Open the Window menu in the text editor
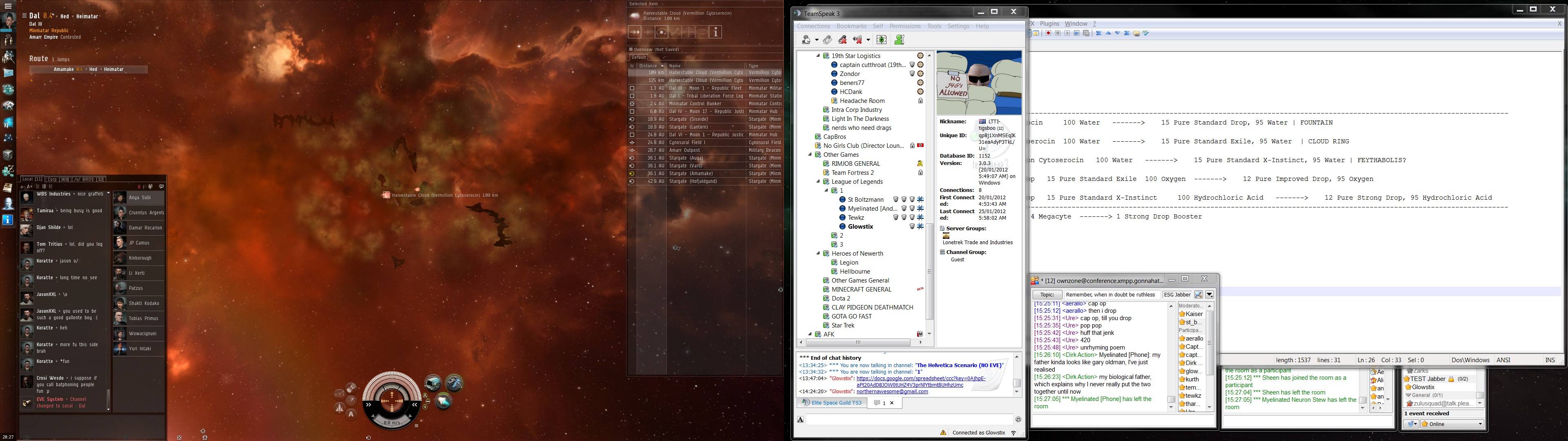 (1076, 24)
